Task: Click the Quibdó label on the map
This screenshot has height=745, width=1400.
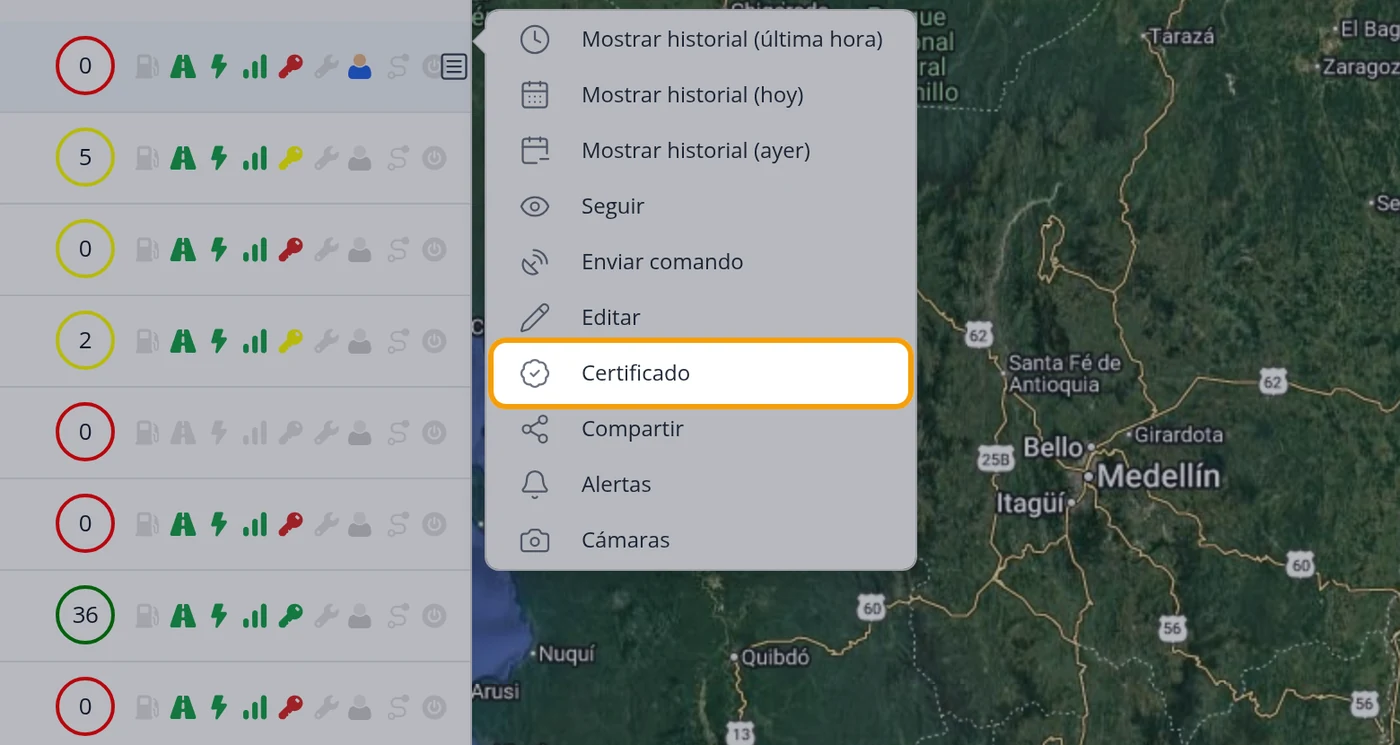Action: tap(775, 658)
